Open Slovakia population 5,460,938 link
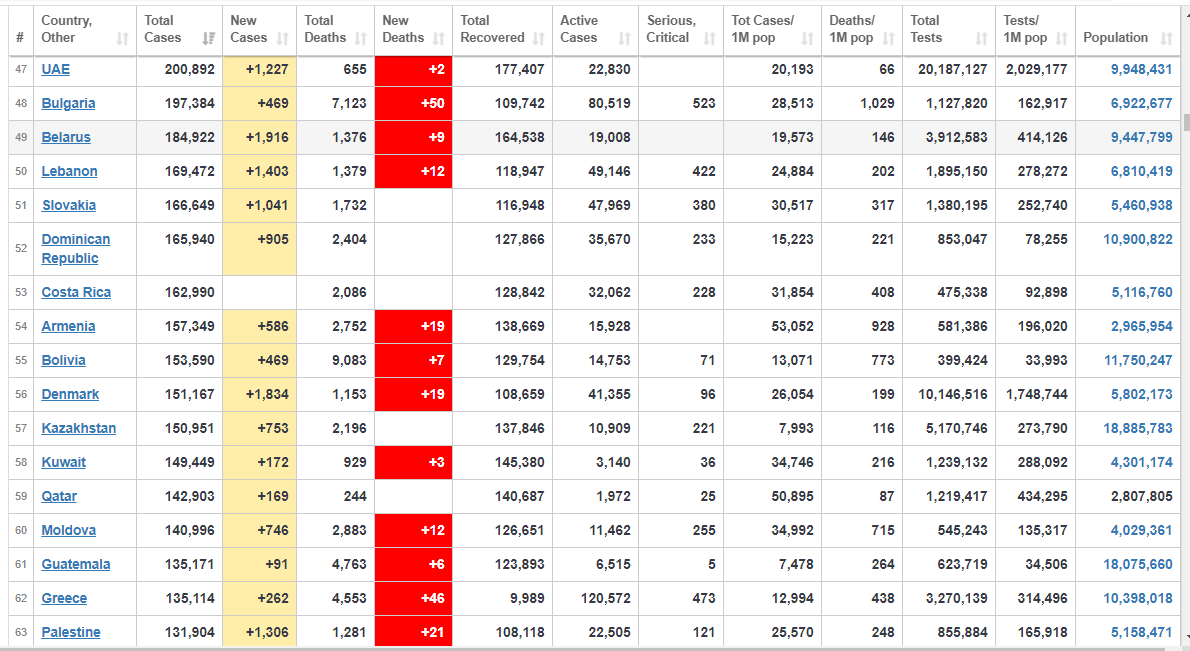This screenshot has width=1190, height=651. [x=1141, y=206]
